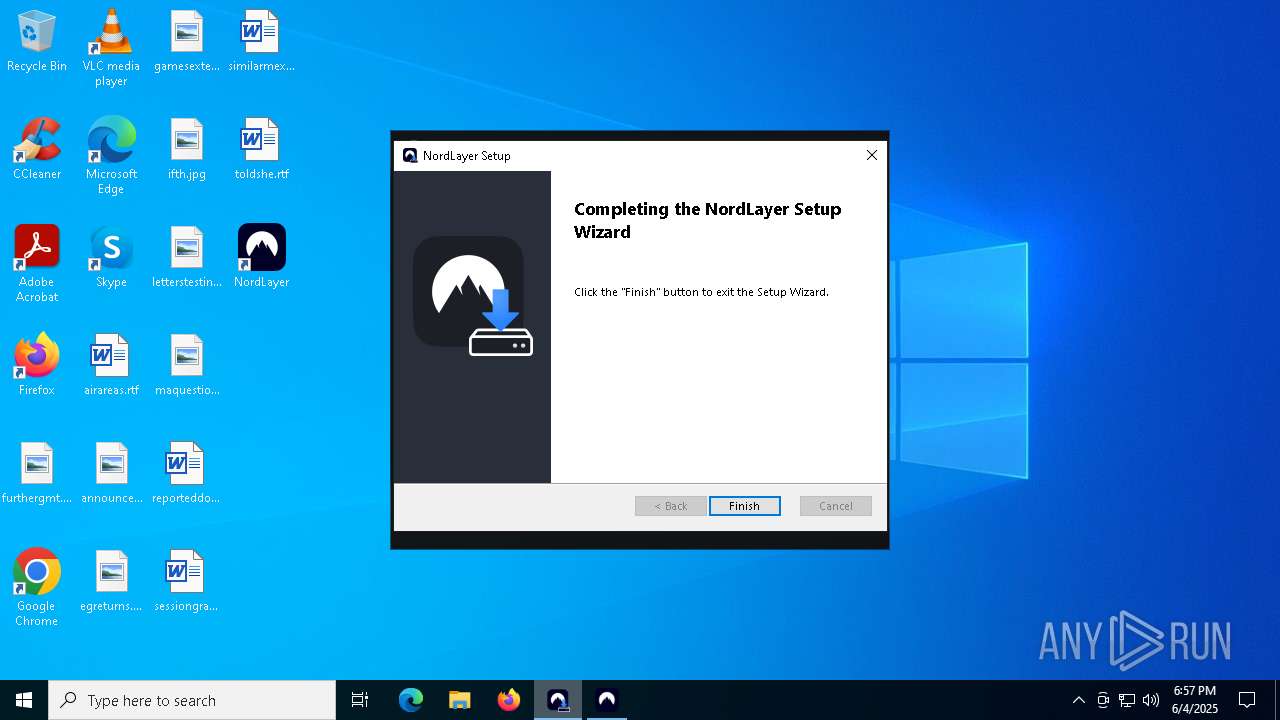Select the Microsoft Edge desktop shortcut
Screen dimensions: 1280x720
point(111,156)
